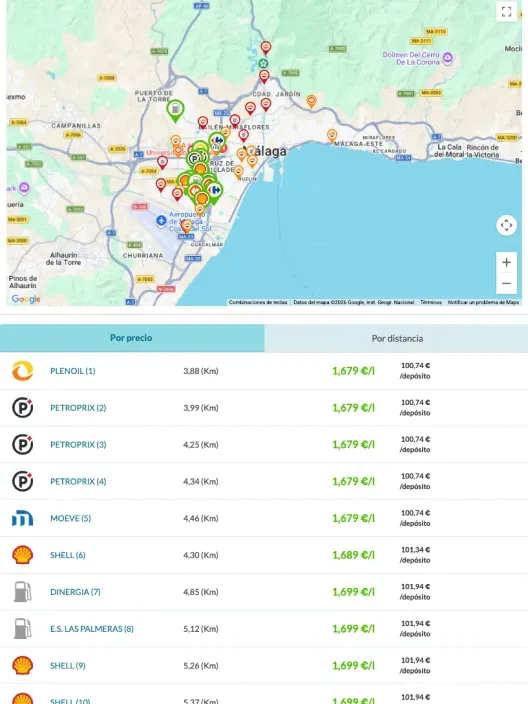Click the Shell (6) logo icon
This screenshot has width=528, height=704.
(22, 555)
